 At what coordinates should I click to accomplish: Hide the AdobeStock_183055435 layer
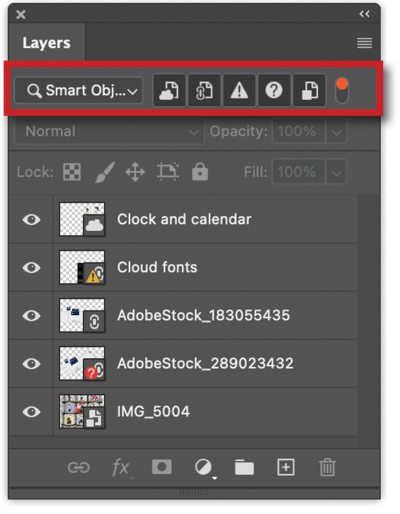tap(31, 316)
